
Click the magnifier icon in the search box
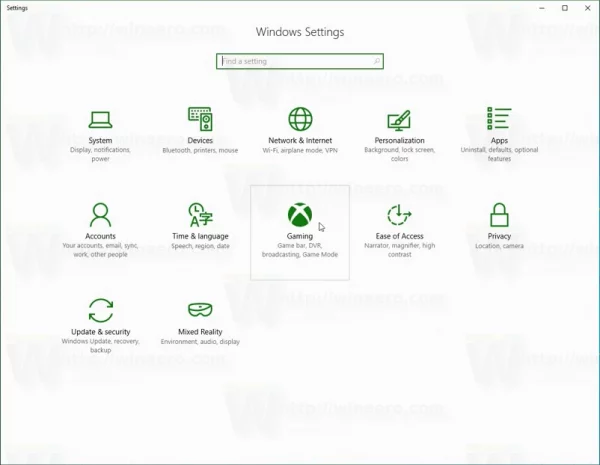coord(376,62)
